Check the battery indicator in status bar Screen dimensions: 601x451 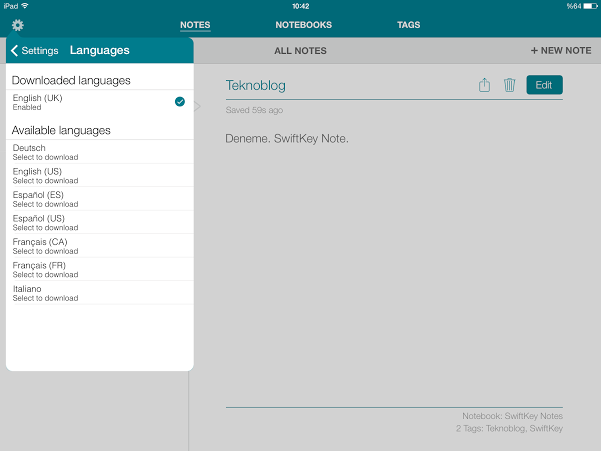click(590, 6)
